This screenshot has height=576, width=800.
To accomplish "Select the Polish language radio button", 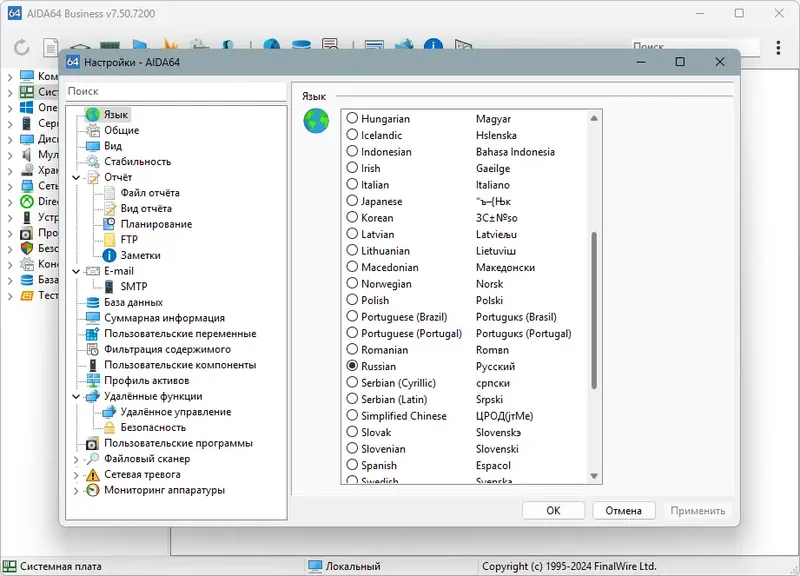I will 352,300.
